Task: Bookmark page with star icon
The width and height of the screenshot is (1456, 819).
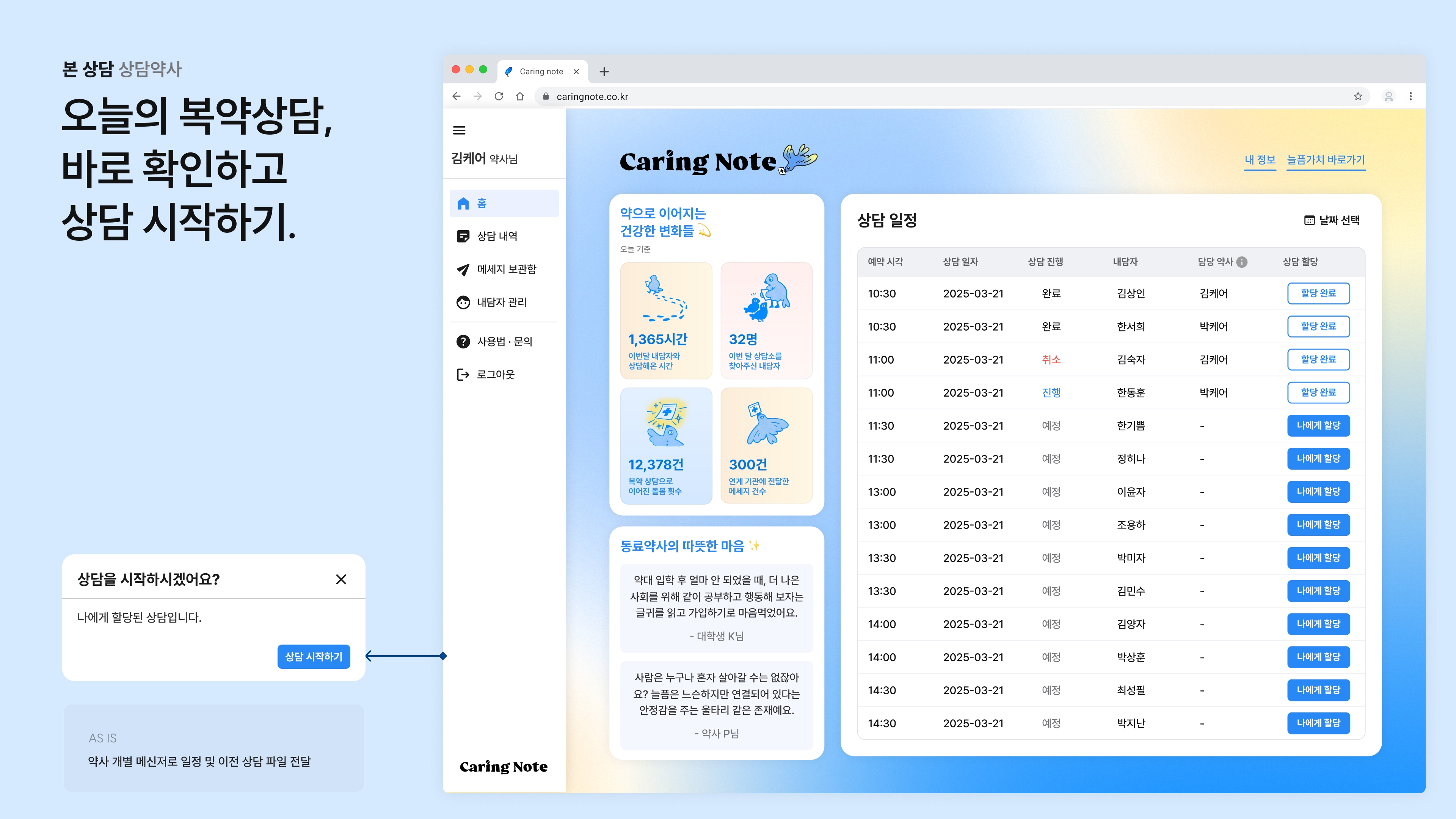Action: pos(1358,97)
